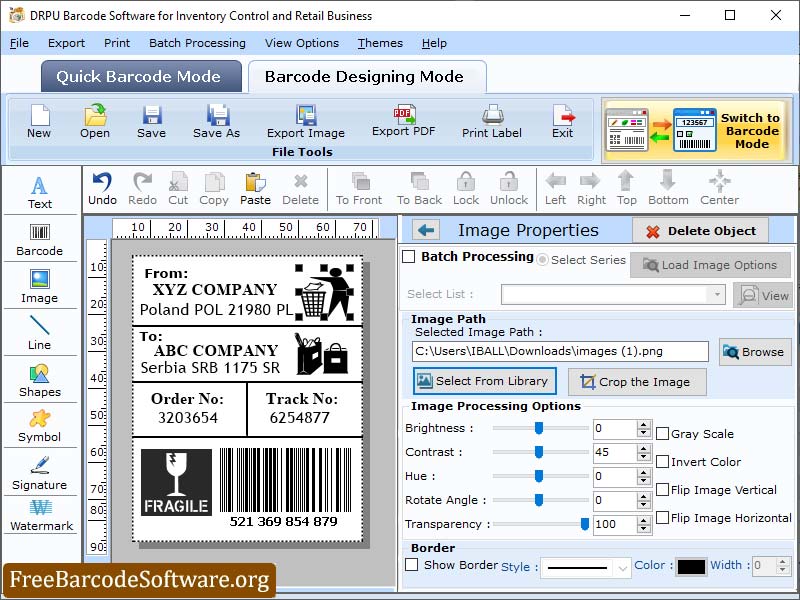Click the Delete toolbar icon
800x600 pixels.
click(x=301, y=189)
